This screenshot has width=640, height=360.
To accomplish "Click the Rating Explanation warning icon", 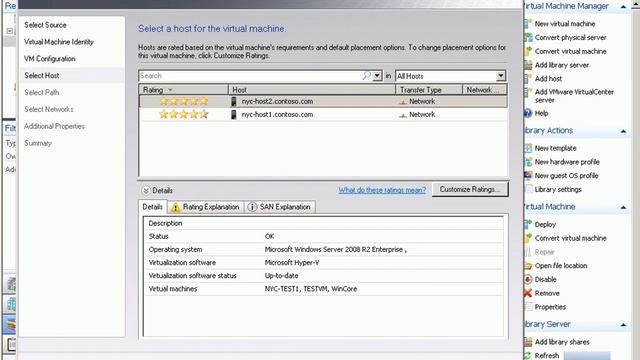I will coord(176,207).
